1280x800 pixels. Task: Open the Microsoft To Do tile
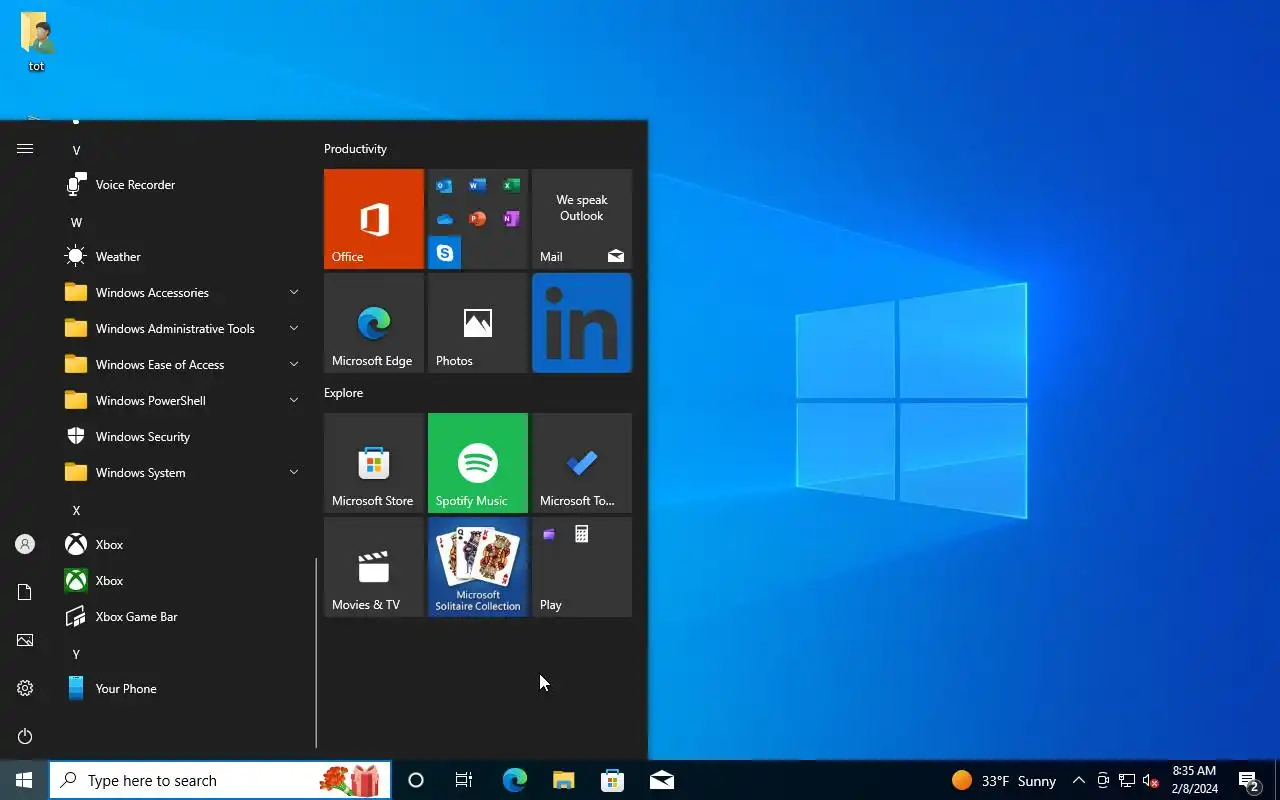(582, 463)
